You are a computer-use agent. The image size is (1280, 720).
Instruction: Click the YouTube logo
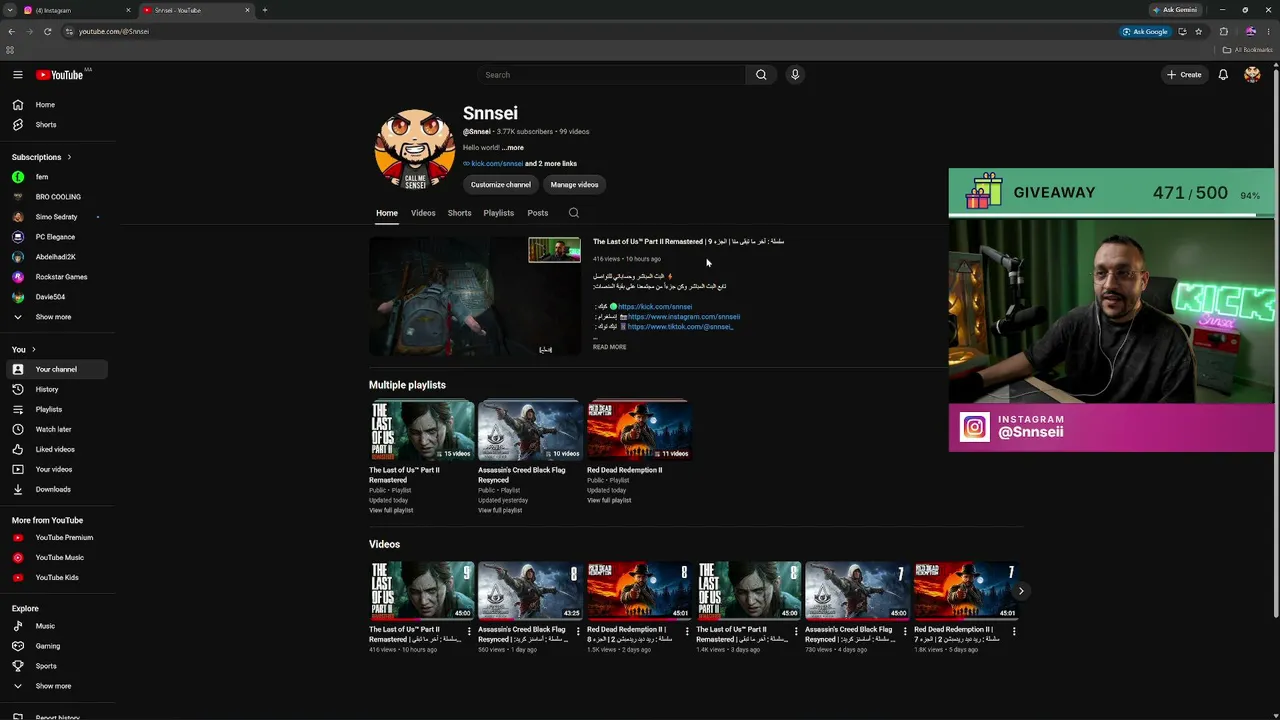tap(60, 75)
